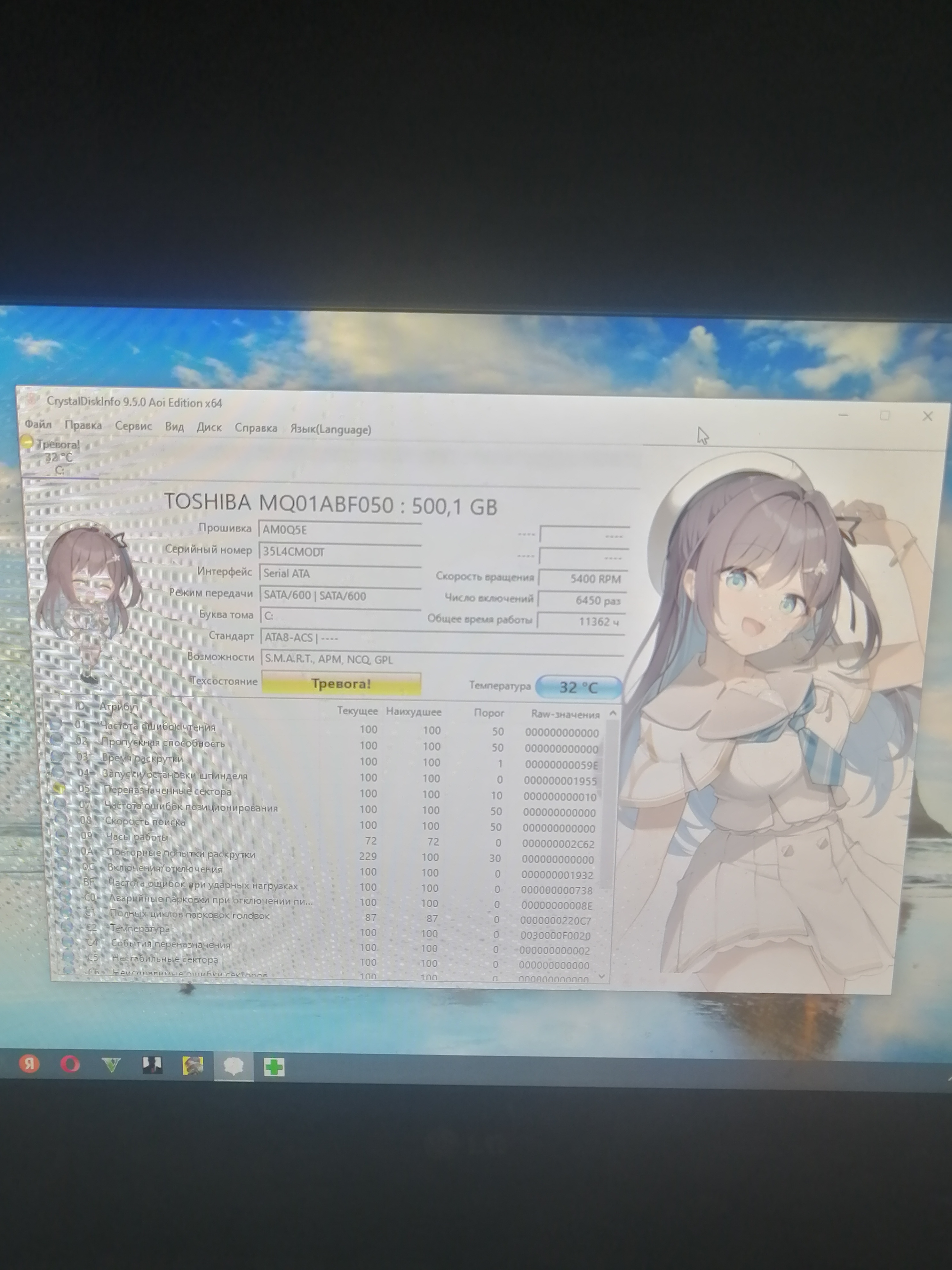The height and width of the screenshot is (1270, 952).
Task: Open the Язык(Language) menu
Action: (x=330, y=429)
